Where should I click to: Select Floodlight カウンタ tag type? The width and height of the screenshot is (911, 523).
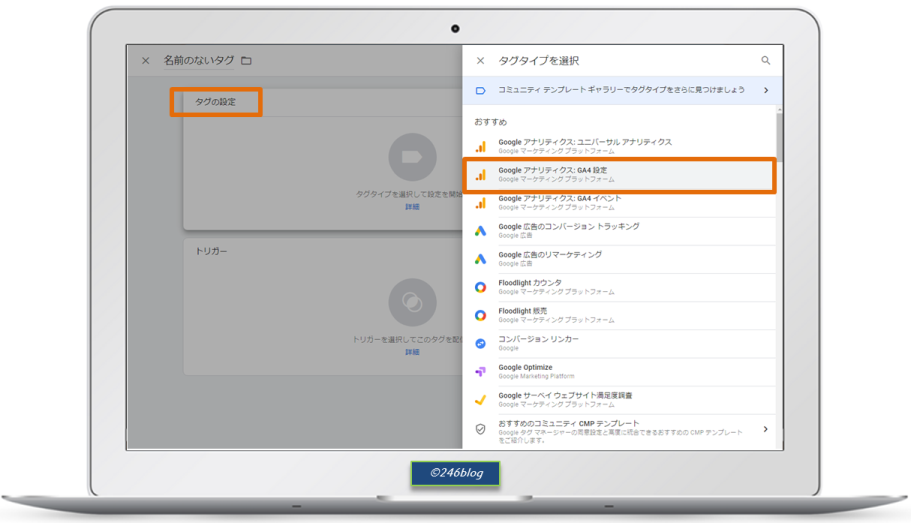click(x=619, y=287)
